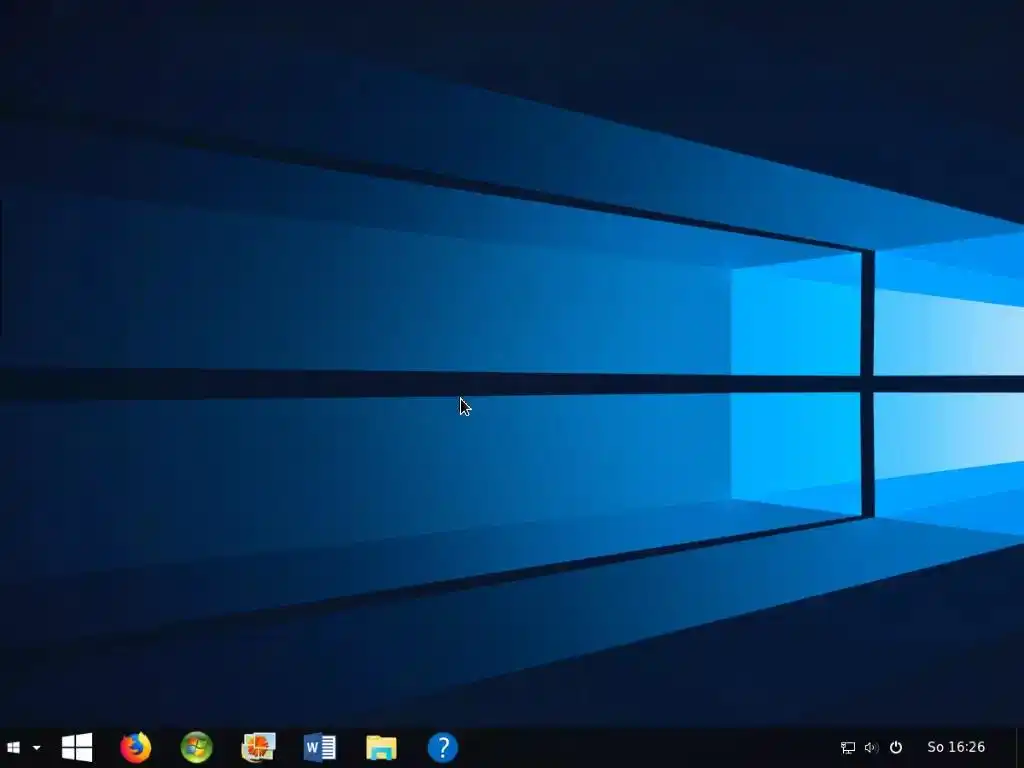This screenshot has width=1024, height=768.
Task: Click the show desktop strip at taskbar edge
Action: [1019, 747]
